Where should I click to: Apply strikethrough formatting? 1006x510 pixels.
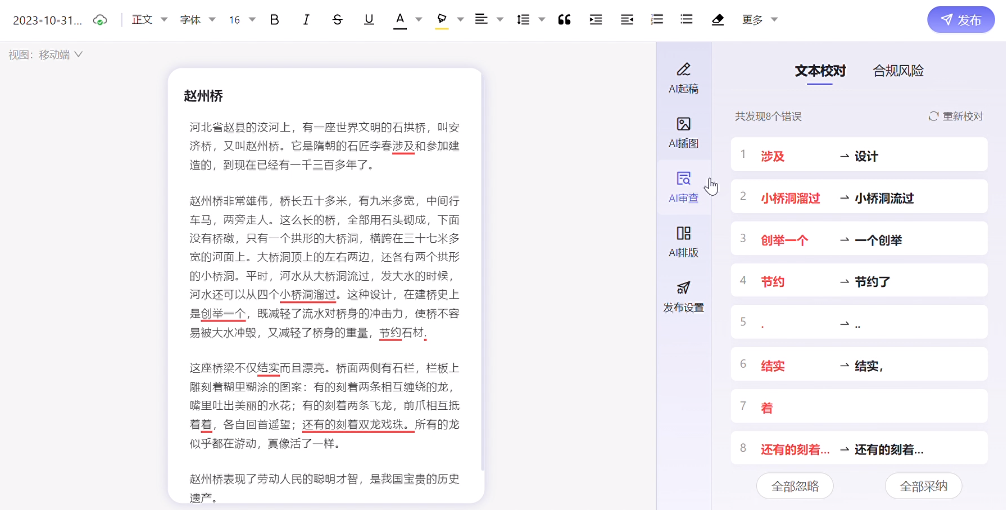coord(337,20)
